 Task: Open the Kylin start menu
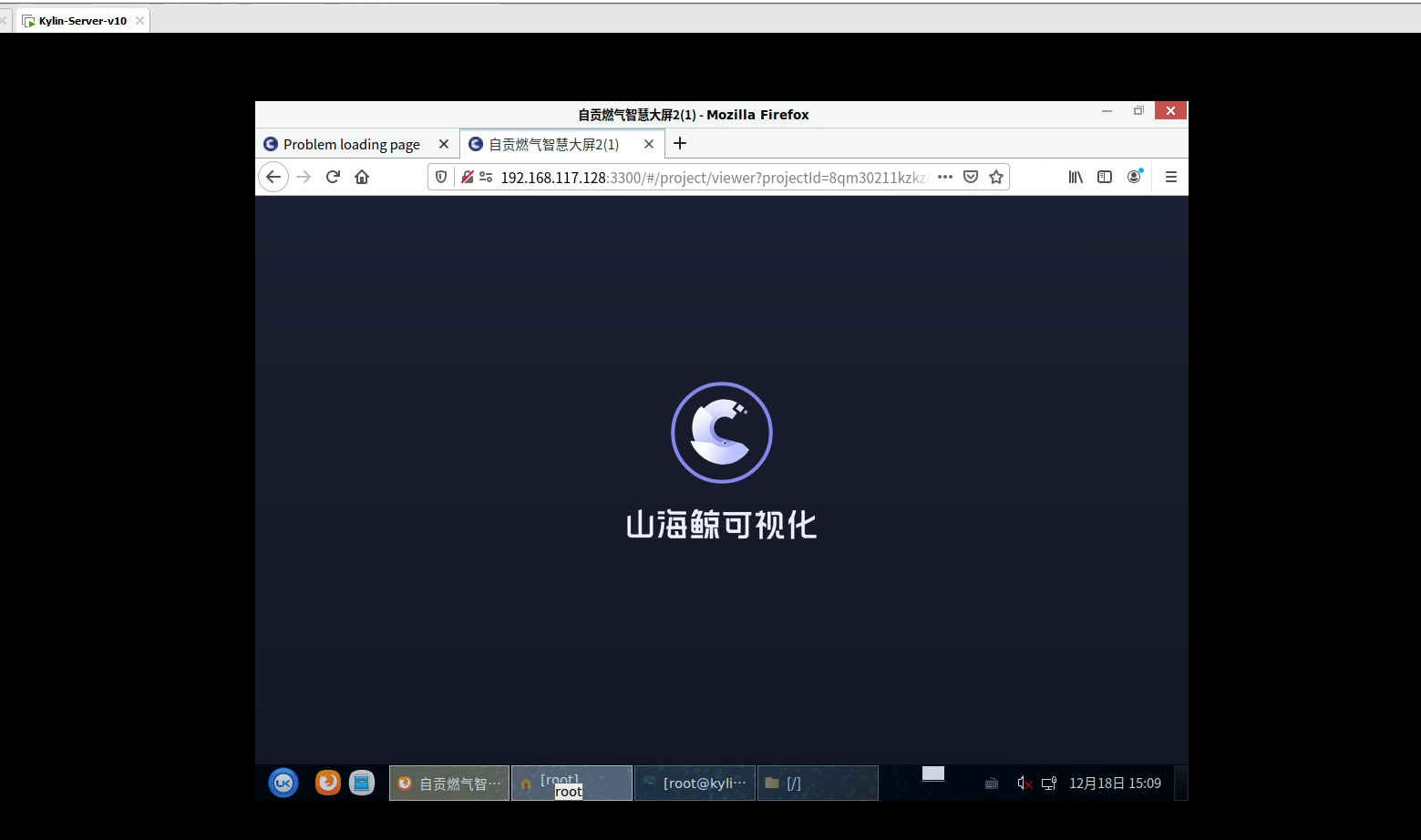pyautogui.click(x=283, y=783)
